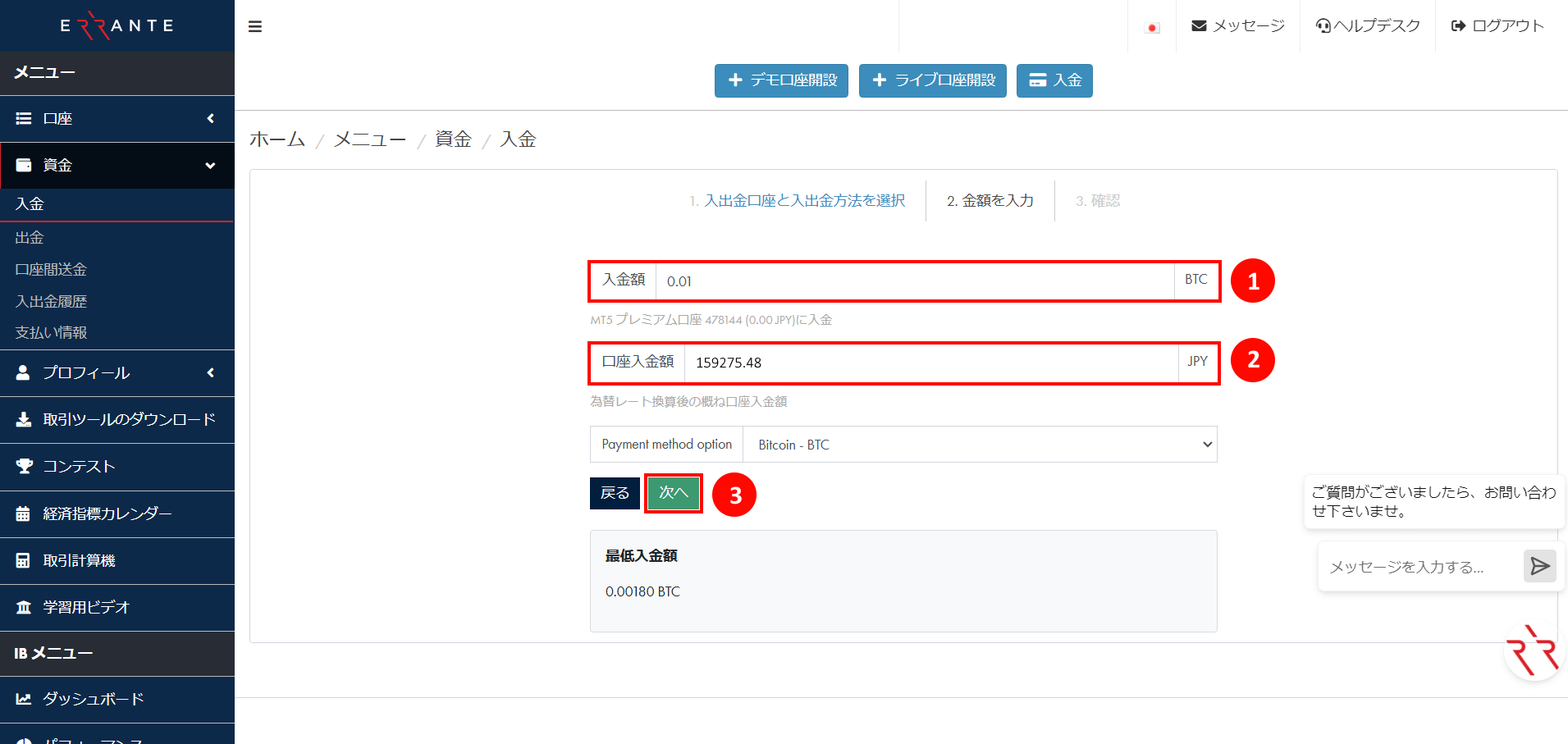Click ログアウト to log out
Image resolution: width=1568 pixels, height=744 pixels.
(1497, 26)
